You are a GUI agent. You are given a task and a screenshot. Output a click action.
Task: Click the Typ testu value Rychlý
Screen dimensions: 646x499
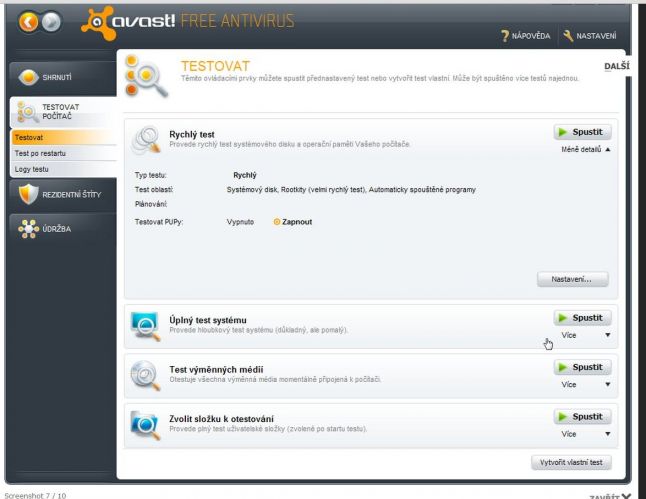245,175
